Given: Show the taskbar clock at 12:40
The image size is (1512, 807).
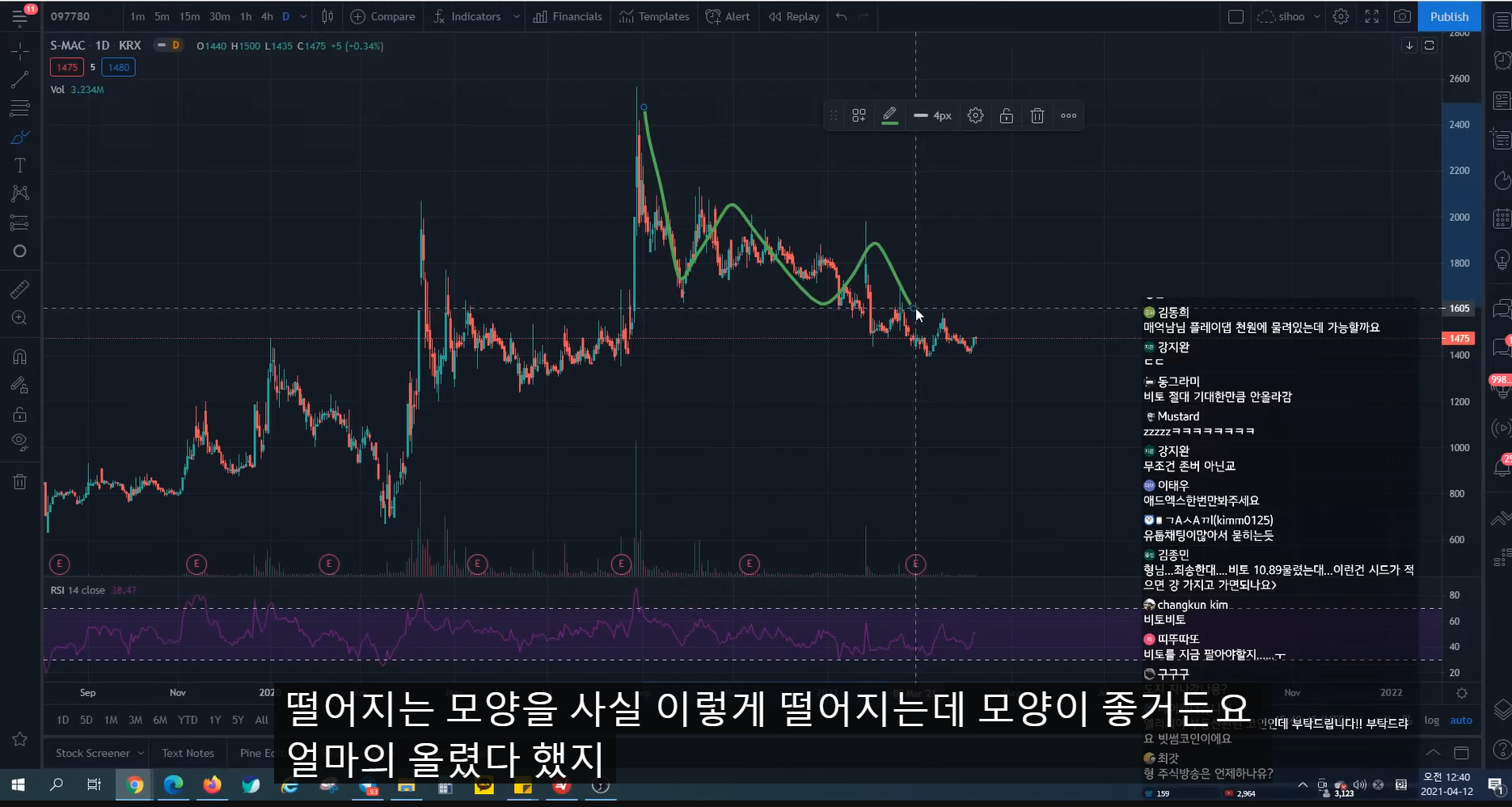Looking at the screenshot, I should [1447, 784].
